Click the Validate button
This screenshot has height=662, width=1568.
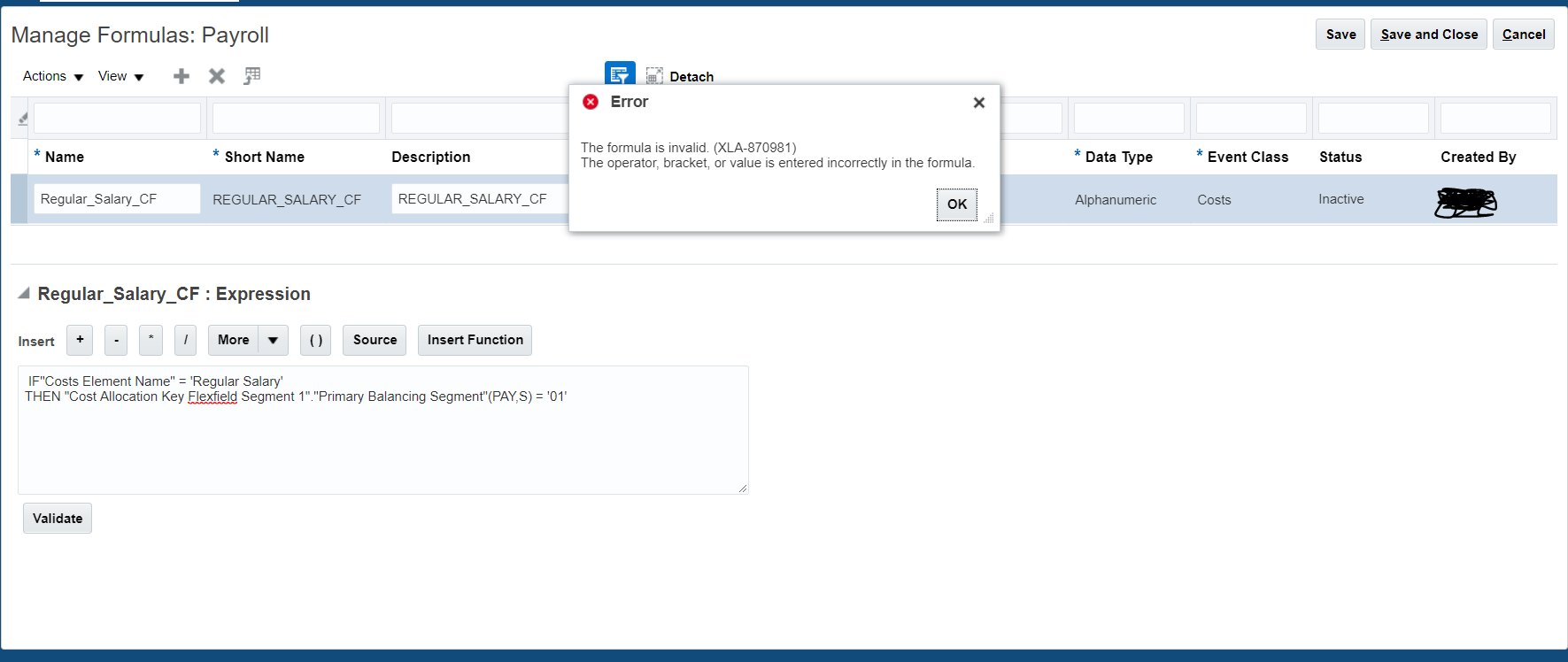58,519
